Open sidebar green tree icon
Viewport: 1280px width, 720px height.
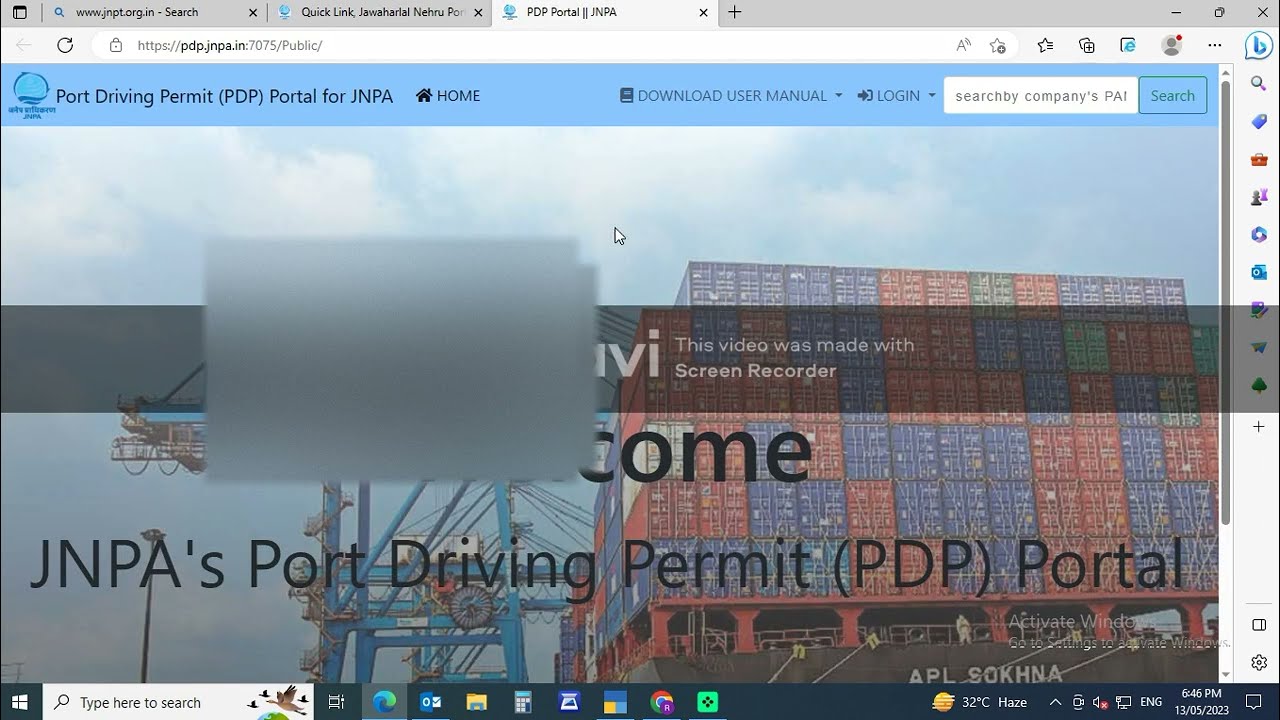tap(1259, 385)
